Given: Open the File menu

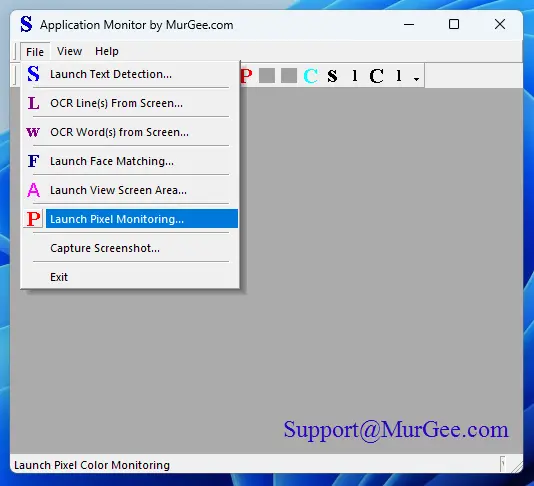Looking at the screenshot, I should (x=35, y=52).
